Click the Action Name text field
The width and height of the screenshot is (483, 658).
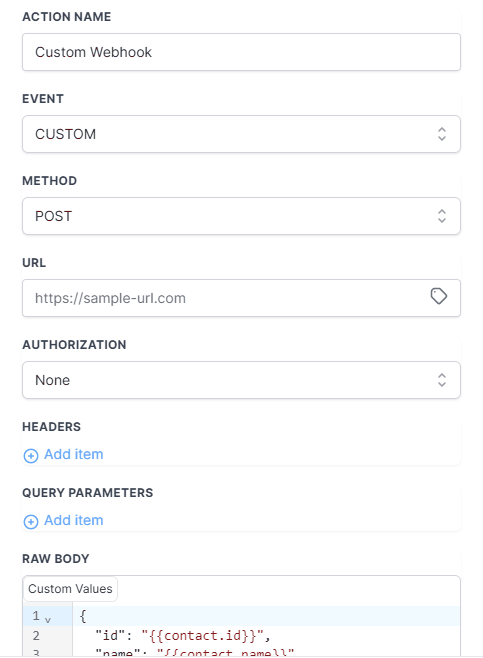pyautogui.click(x=241, y=52)
